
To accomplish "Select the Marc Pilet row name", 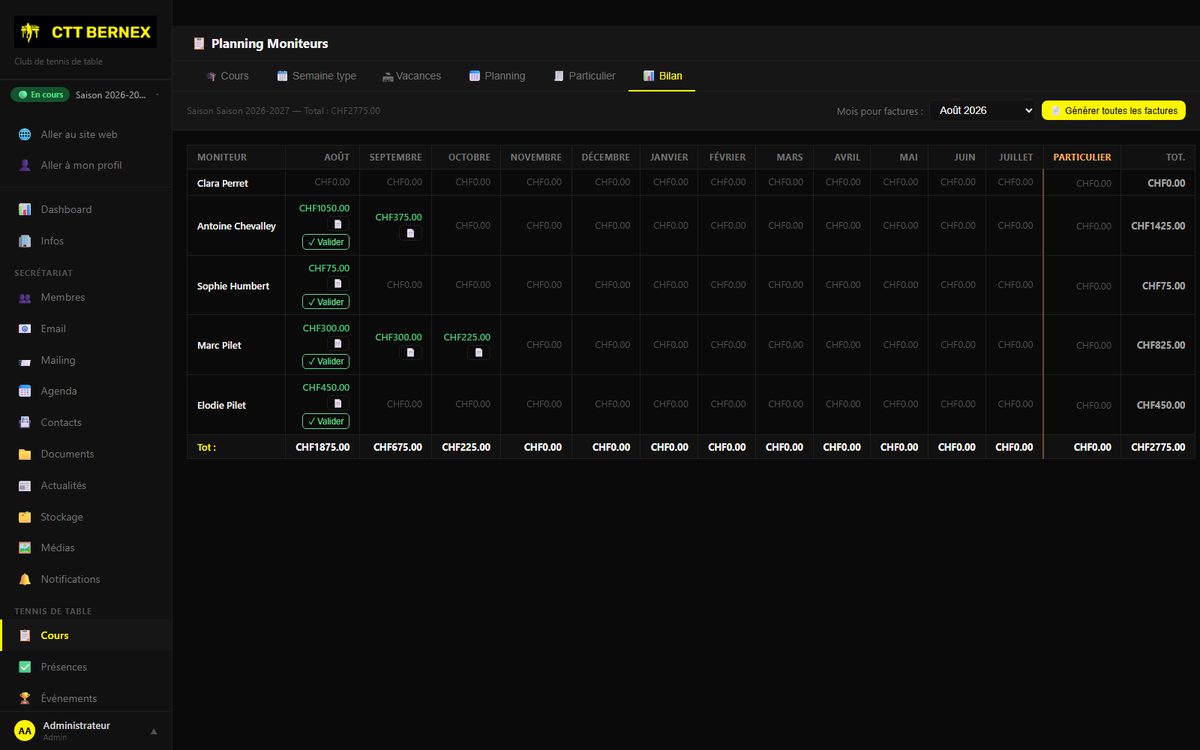I will point(219,345).
